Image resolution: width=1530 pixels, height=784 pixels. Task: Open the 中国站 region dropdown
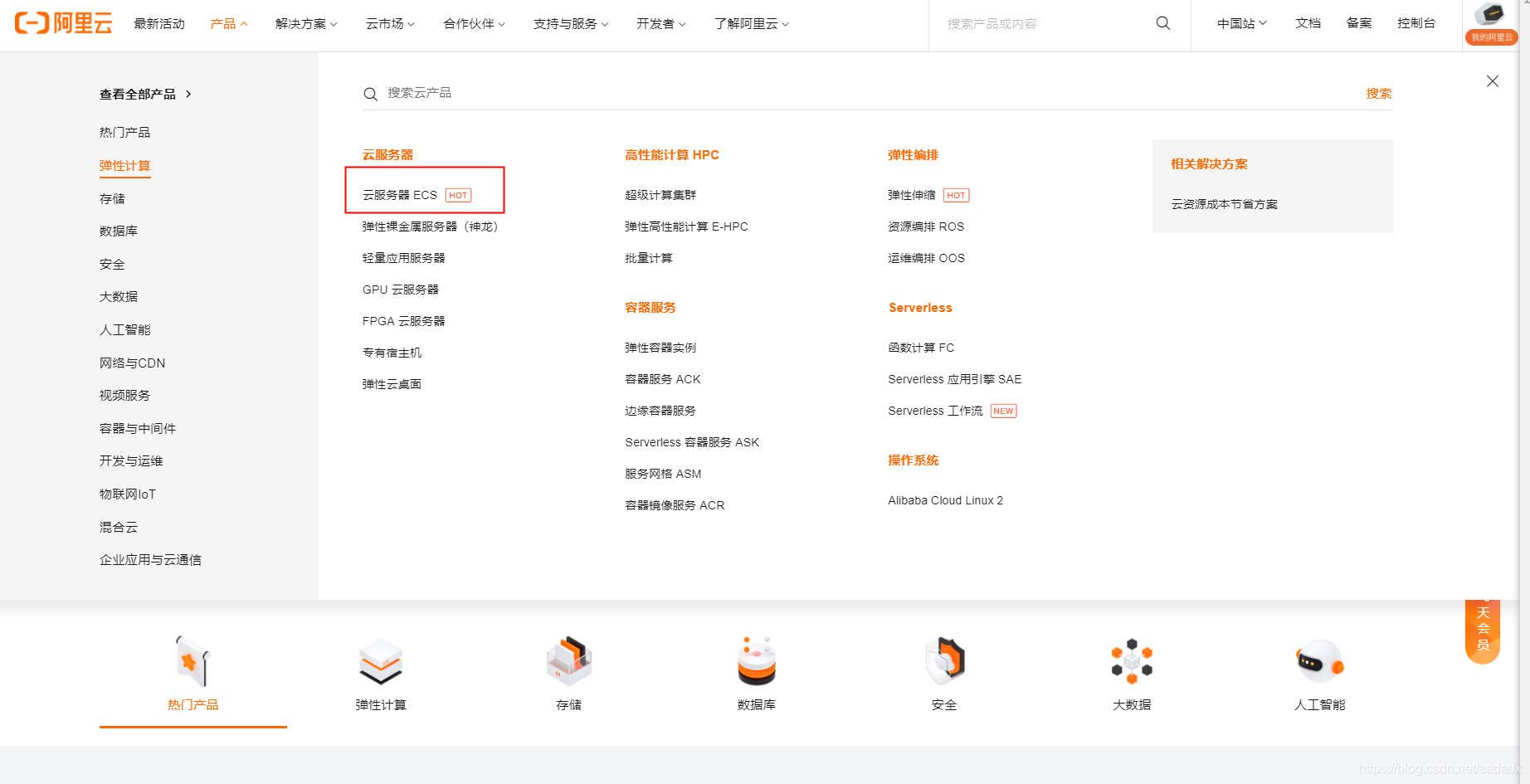tap(1242, 23)
